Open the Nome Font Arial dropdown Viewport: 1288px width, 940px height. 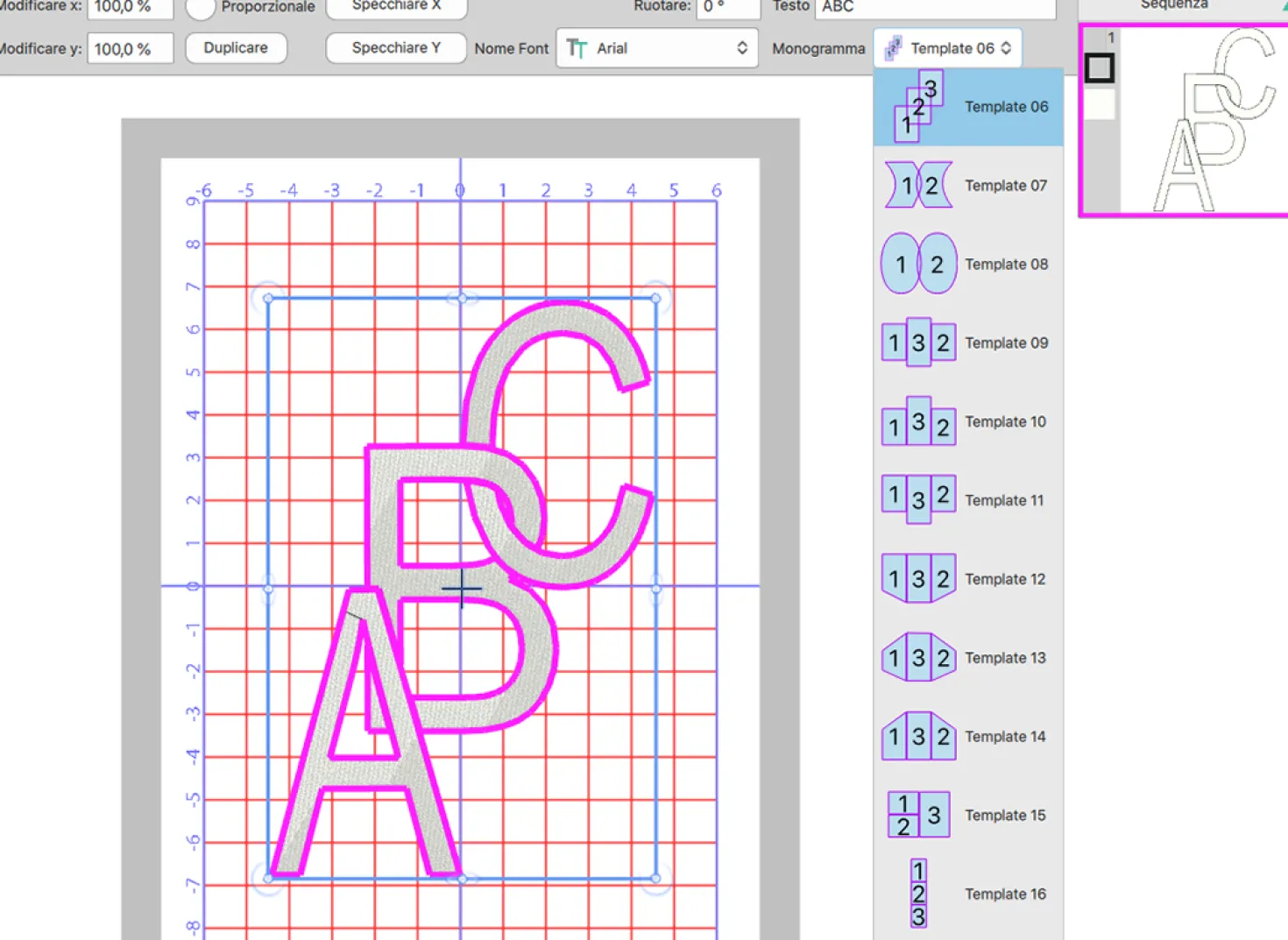(657, 48)
